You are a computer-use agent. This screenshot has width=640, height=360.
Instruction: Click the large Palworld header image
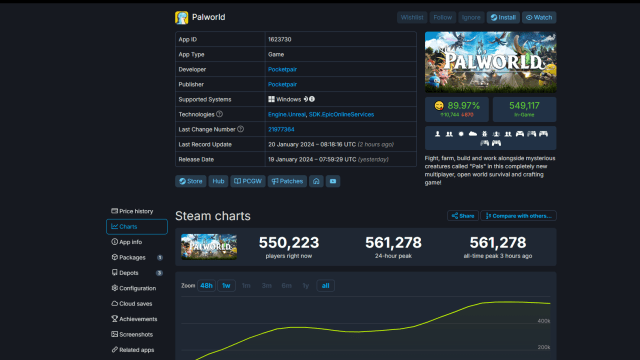(490, 62)
